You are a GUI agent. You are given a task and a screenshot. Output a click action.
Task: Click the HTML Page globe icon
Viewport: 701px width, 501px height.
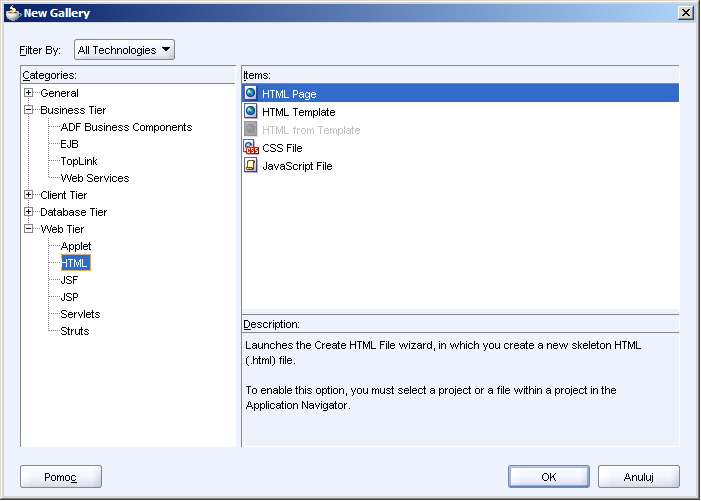(251, 93)
